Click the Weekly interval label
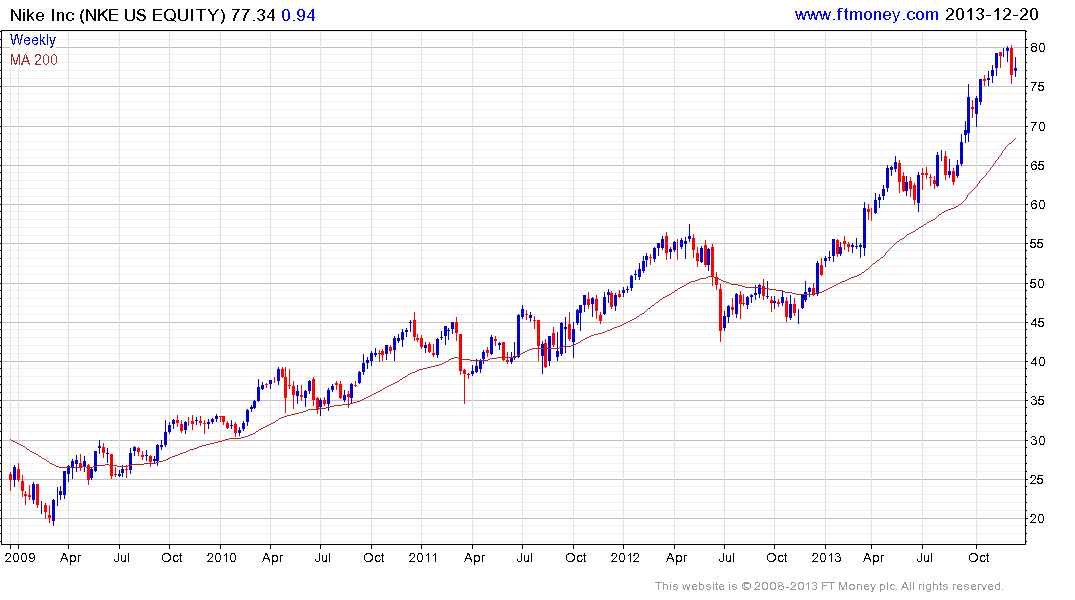The height and width of the screenshot is (600, 1075). tap(33, 40)
